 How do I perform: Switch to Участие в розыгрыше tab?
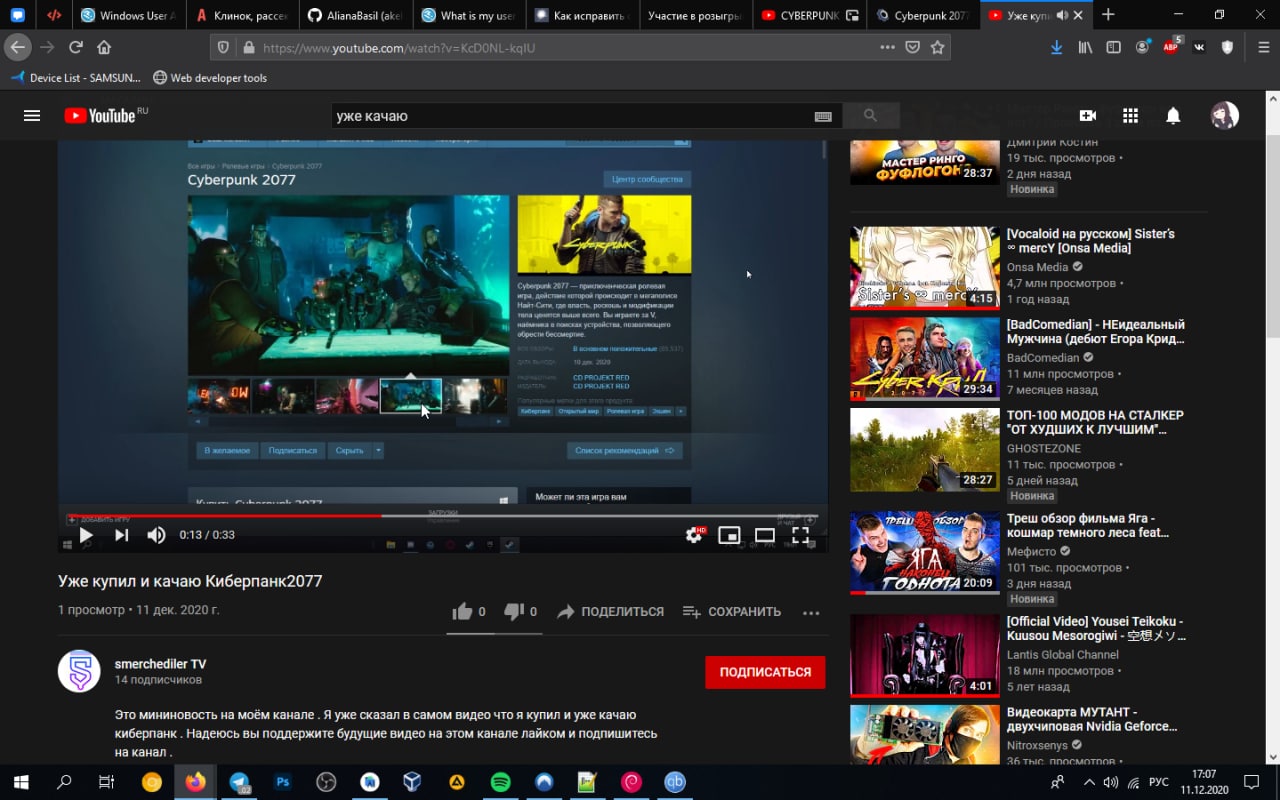pos(695,16)
